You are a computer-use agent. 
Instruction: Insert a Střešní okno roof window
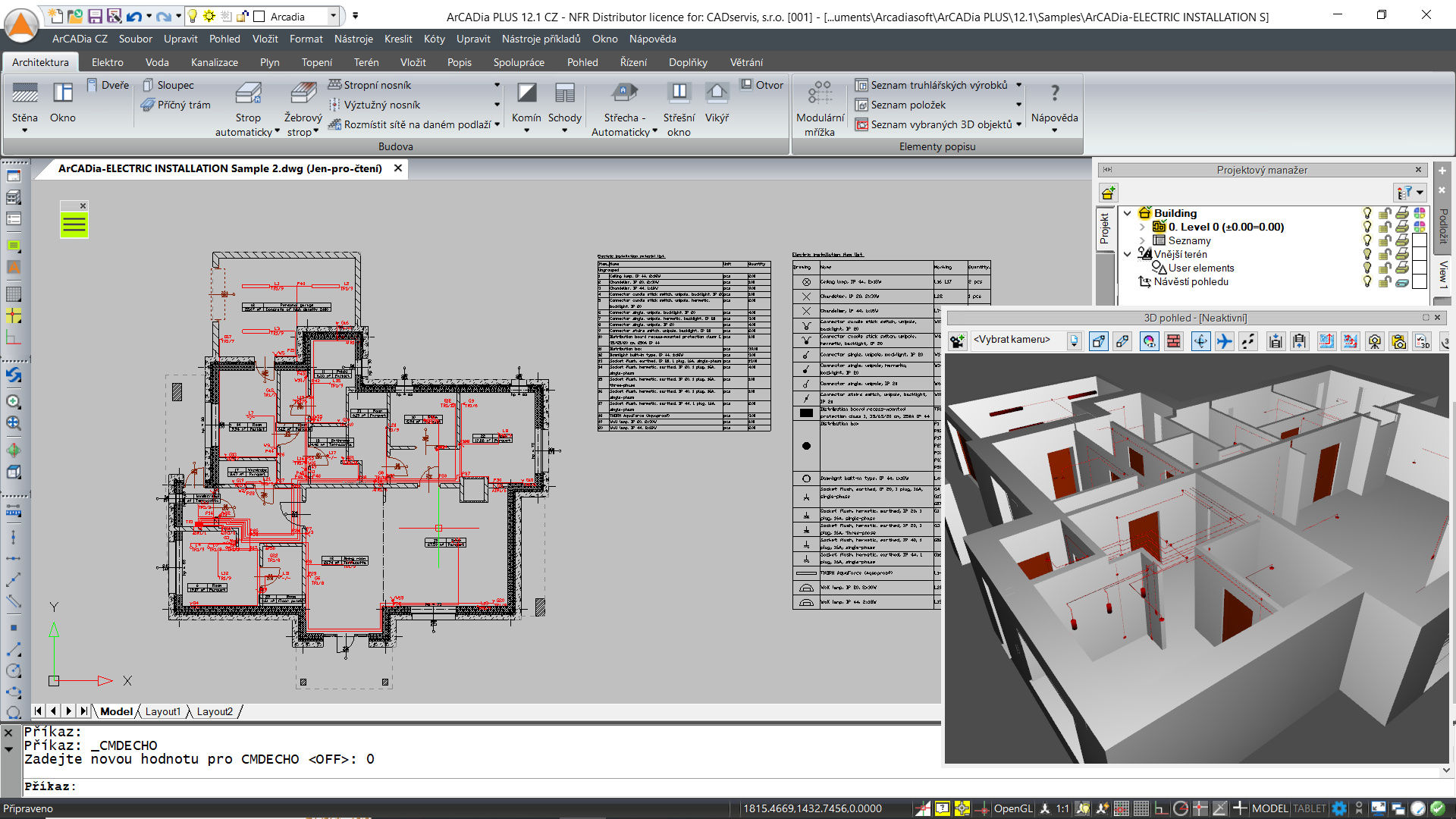[x=679, y=108]
